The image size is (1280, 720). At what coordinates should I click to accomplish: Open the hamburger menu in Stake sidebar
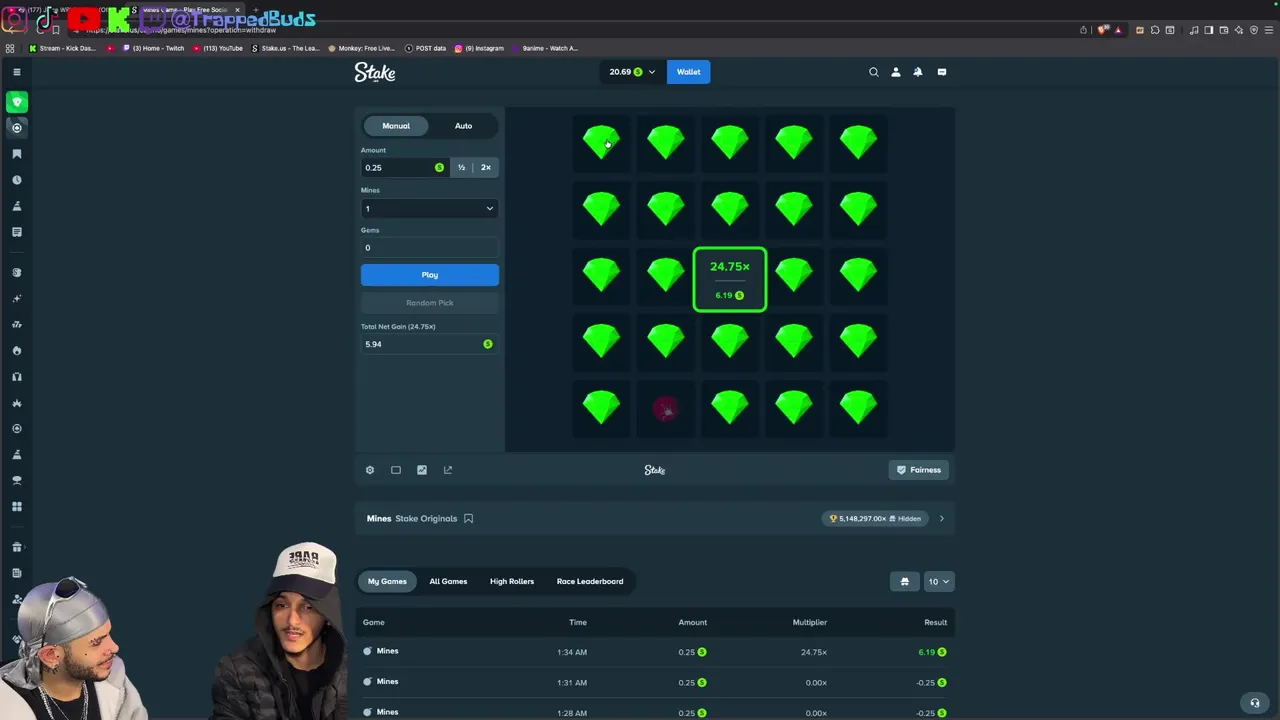(17, 72)
